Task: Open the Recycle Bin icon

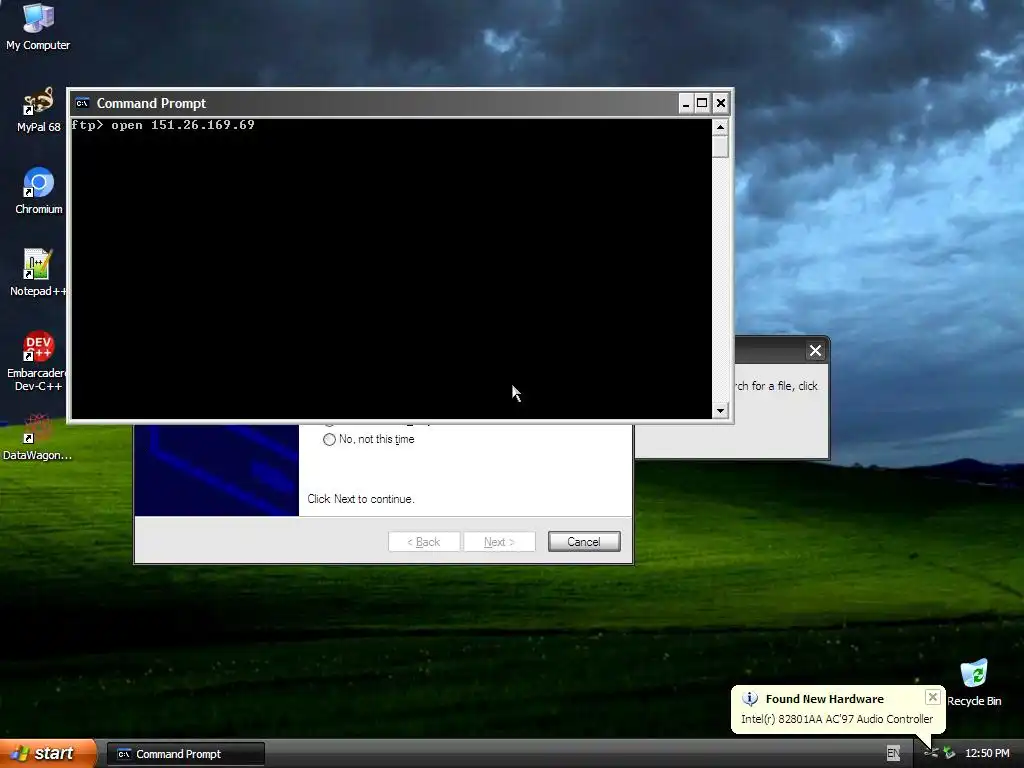Action: tap(974, 683)
